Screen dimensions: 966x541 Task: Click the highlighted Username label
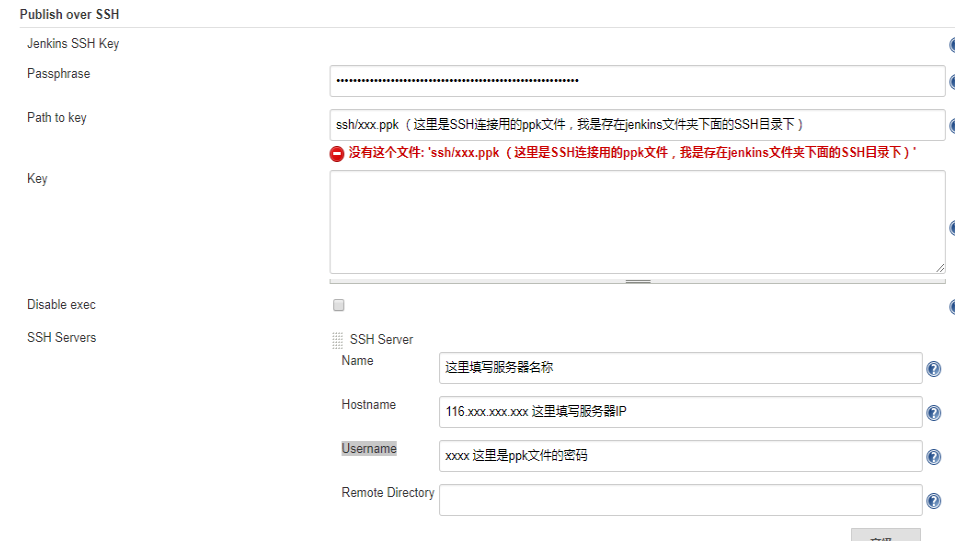click(x=369, y=449)
